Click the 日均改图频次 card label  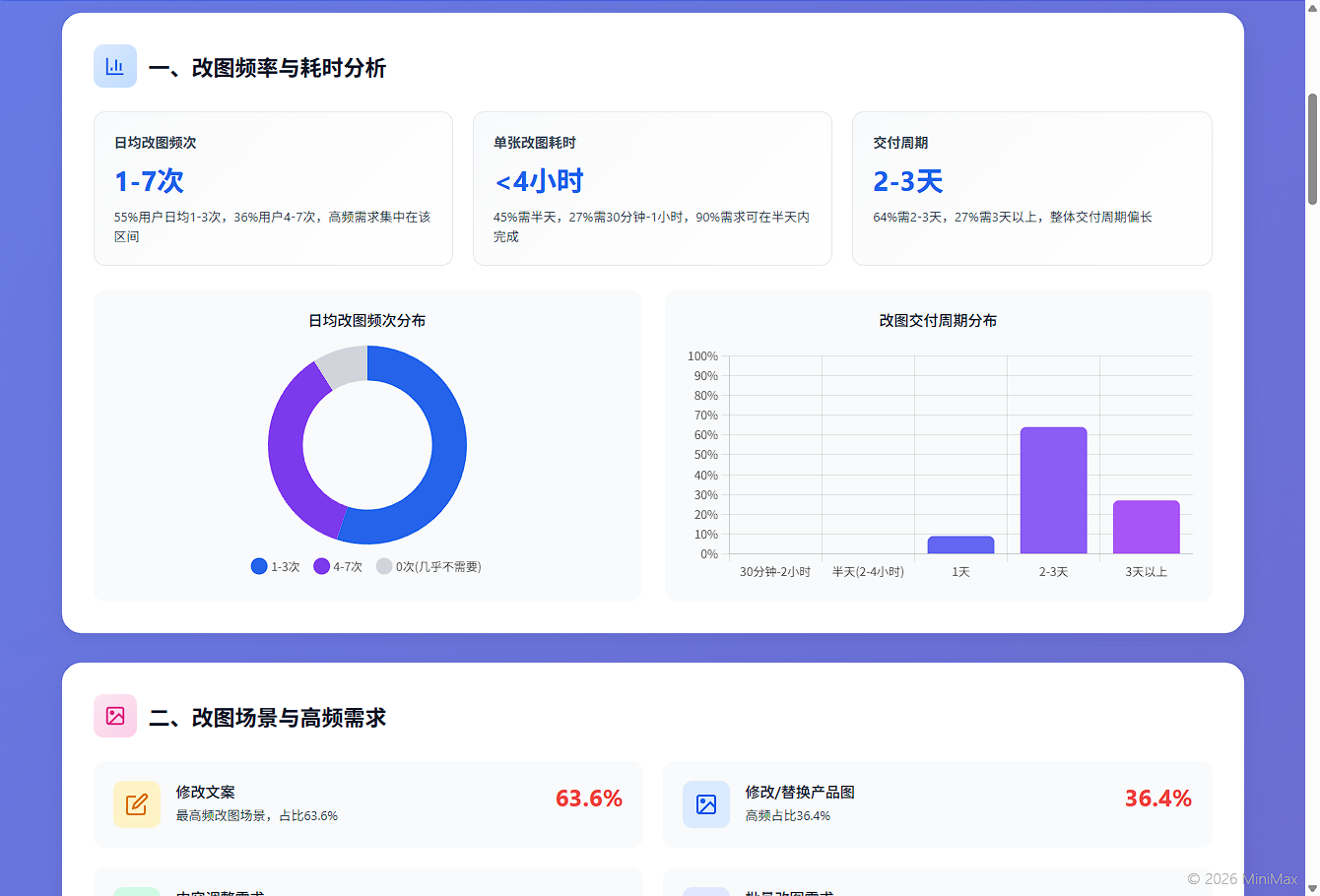(x=156, y=143)
